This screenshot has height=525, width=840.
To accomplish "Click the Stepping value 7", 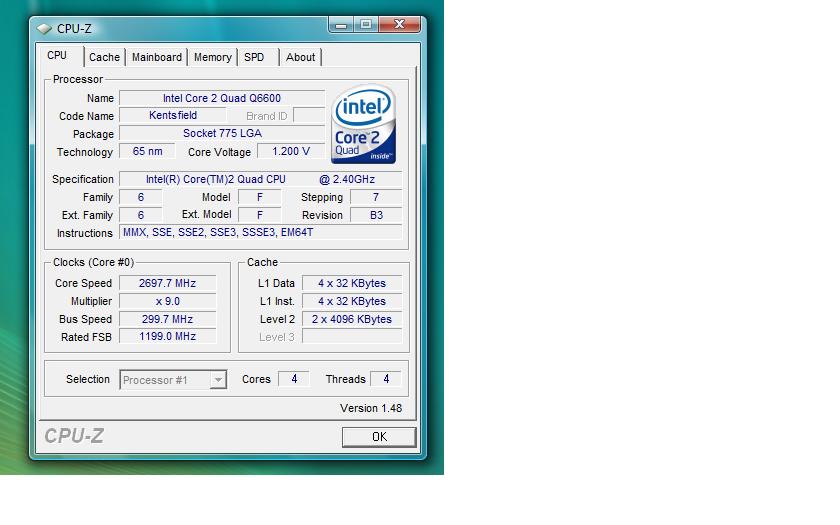I will [x=376, y=197].
